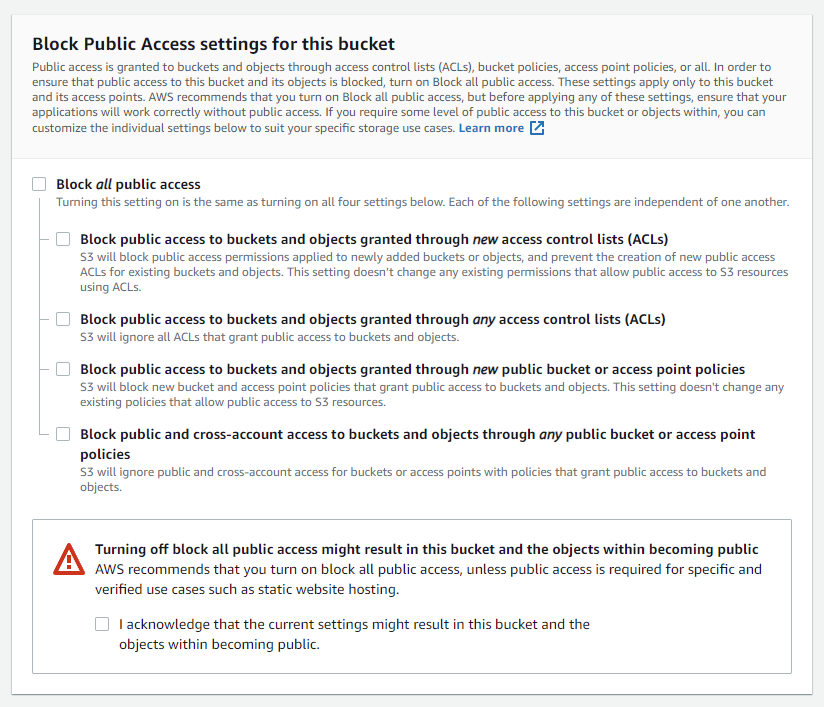Check blocking public access through any ACLs
Viewport: 824px width, 707px height.
[x=63, y=319]
